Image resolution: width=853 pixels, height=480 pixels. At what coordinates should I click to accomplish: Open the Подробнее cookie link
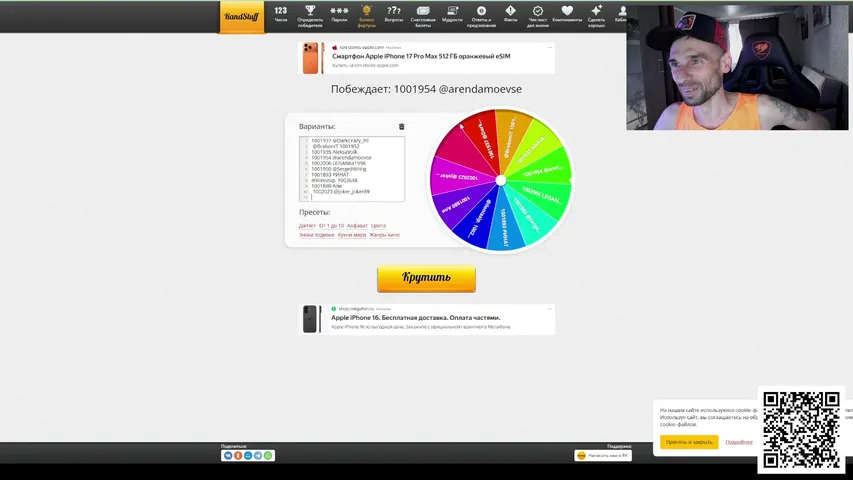(x=739, y=442)
